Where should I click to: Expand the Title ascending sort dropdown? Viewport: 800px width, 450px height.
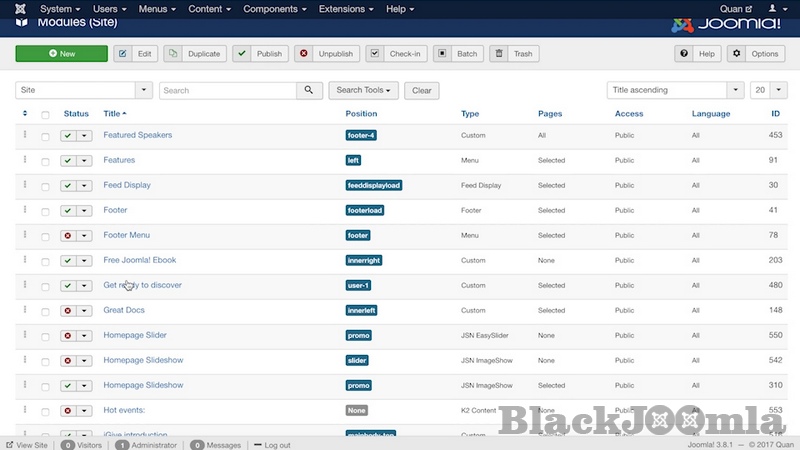[x=675, y=90]
